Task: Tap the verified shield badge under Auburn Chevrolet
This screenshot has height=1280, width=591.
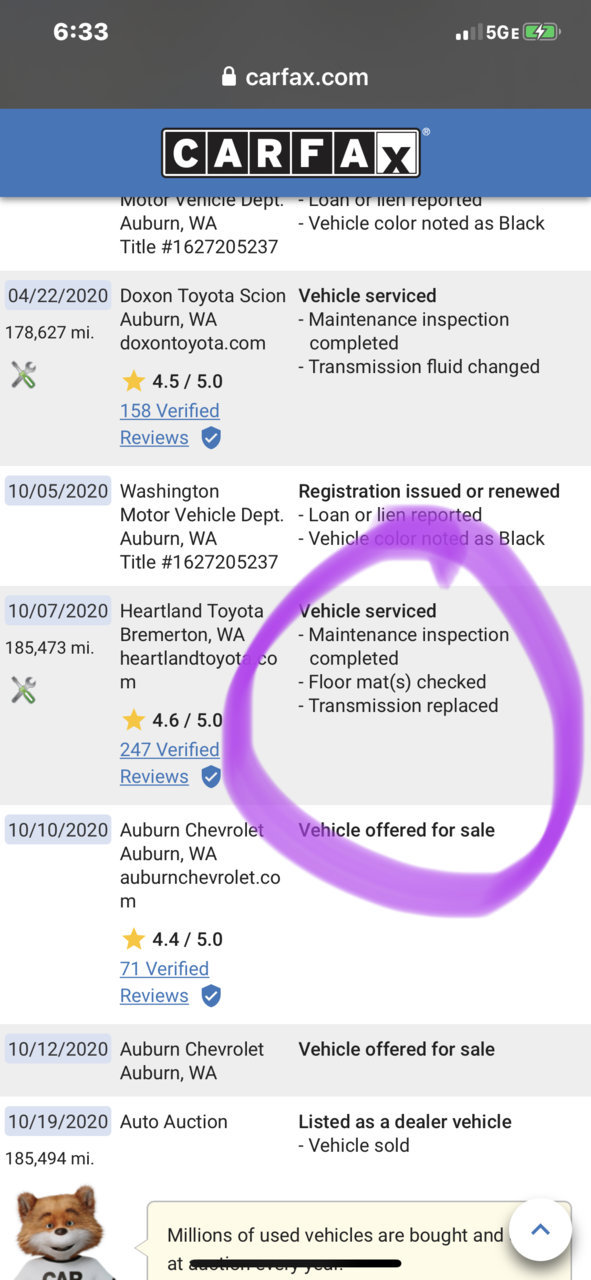Action: pyautogui.click(x=211, y=996)
